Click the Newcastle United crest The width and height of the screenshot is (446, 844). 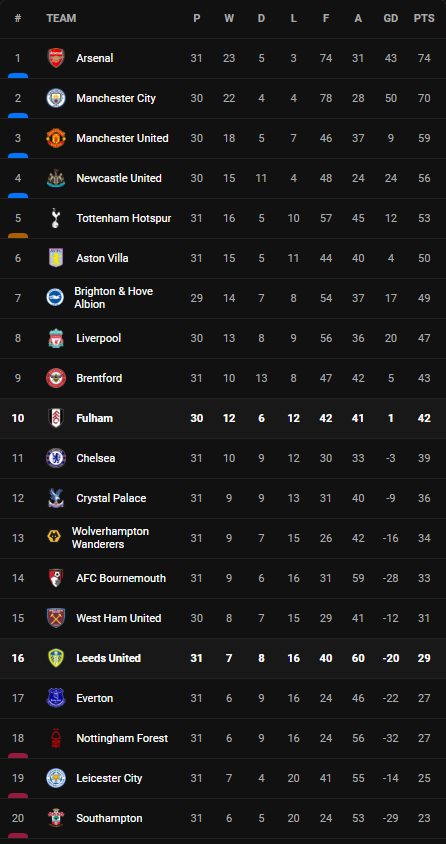[x=56, y=178]
